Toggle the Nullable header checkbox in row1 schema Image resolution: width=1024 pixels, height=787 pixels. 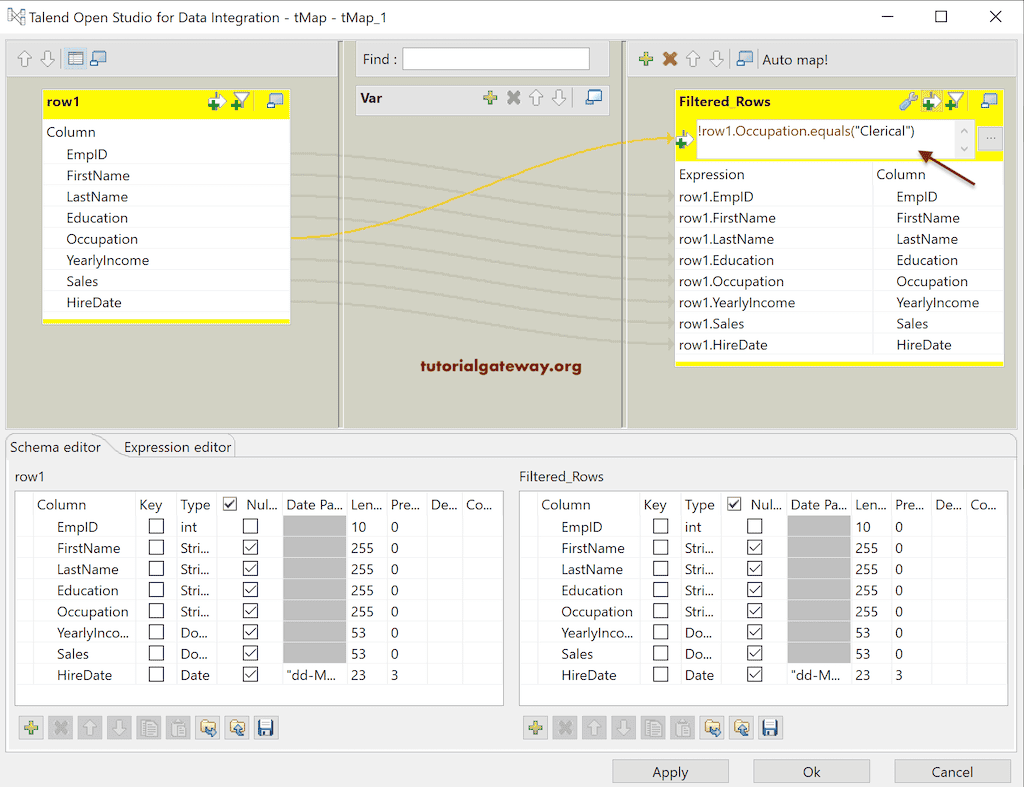point(228,504)
